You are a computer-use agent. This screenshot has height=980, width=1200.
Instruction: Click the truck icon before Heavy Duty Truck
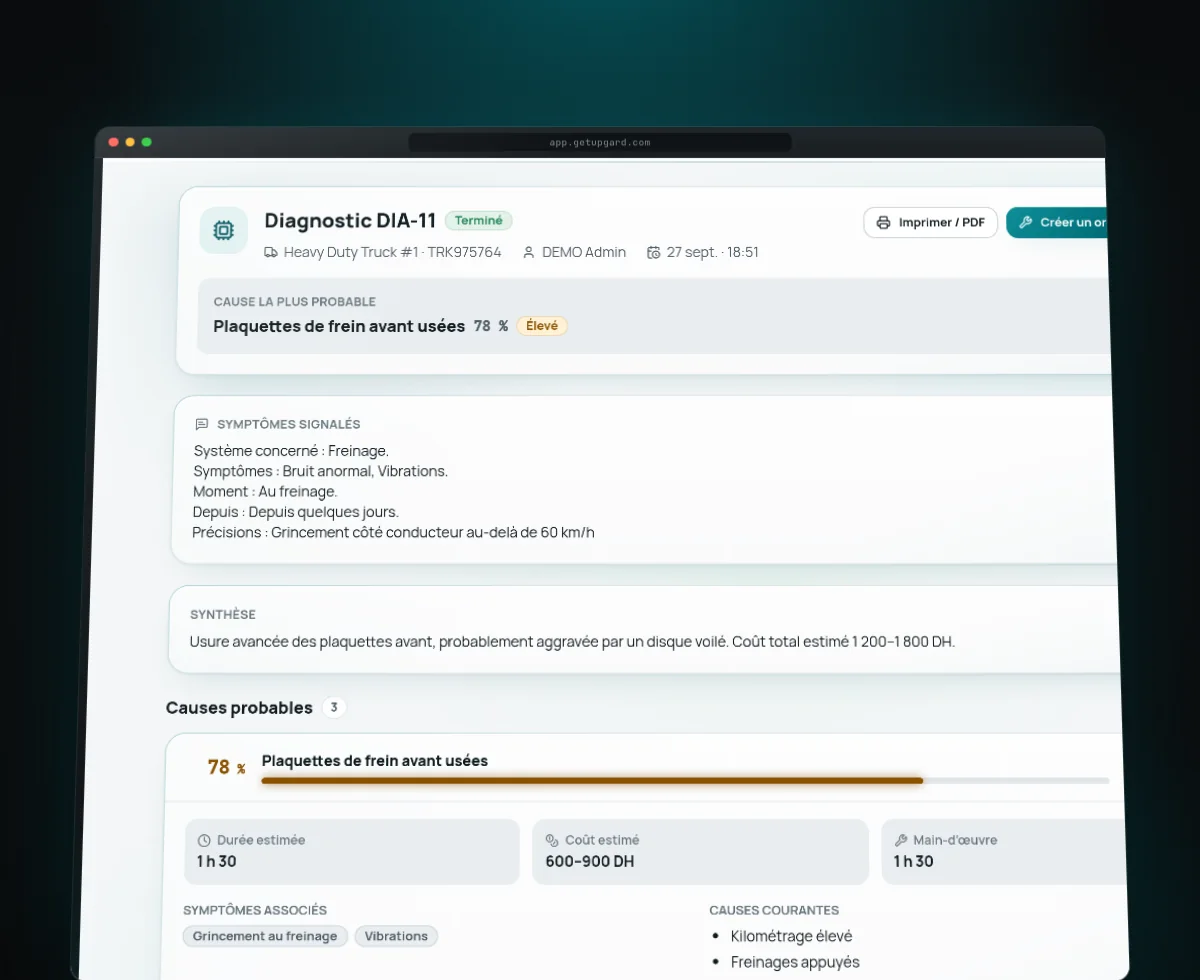(271, 252)
